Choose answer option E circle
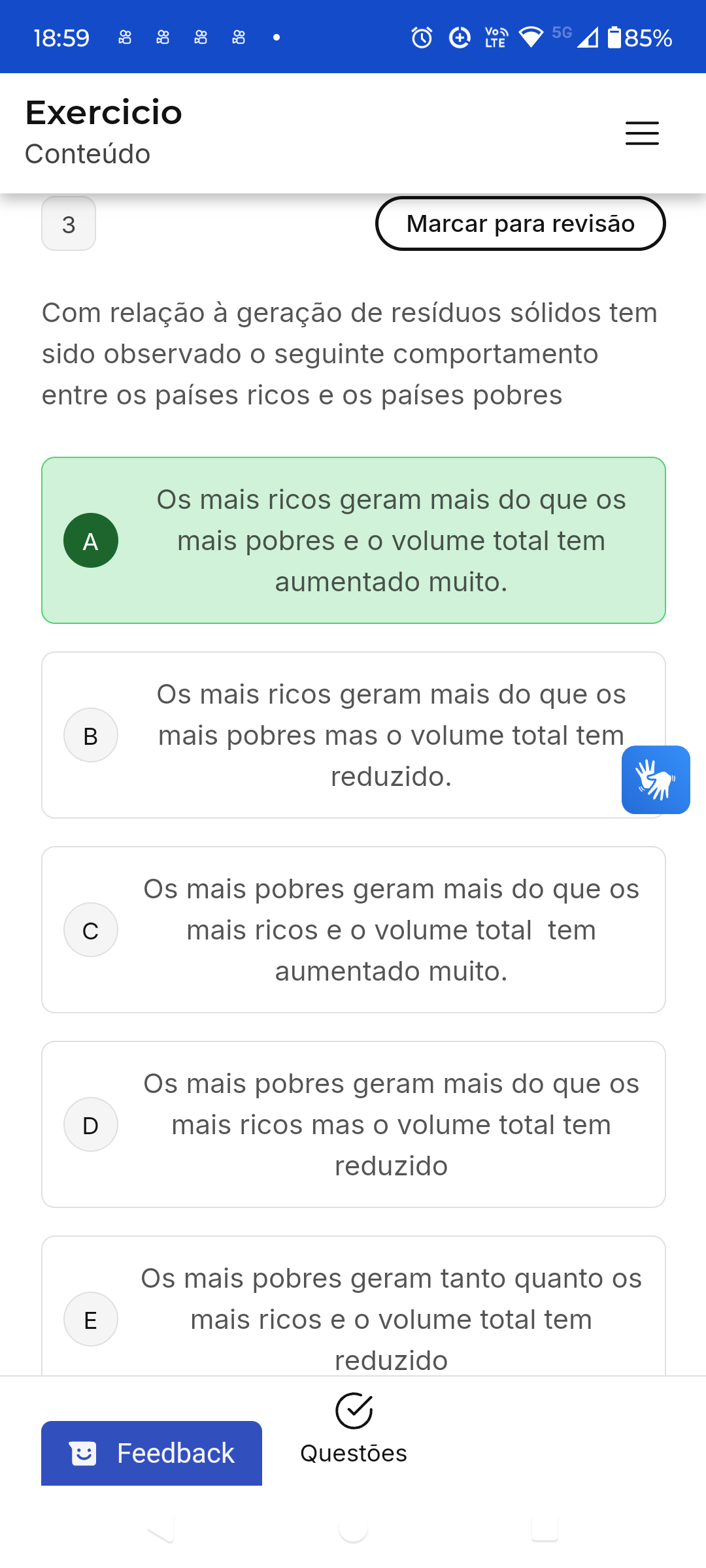Screen dimensions: 706x1568 click(91, 1319)
